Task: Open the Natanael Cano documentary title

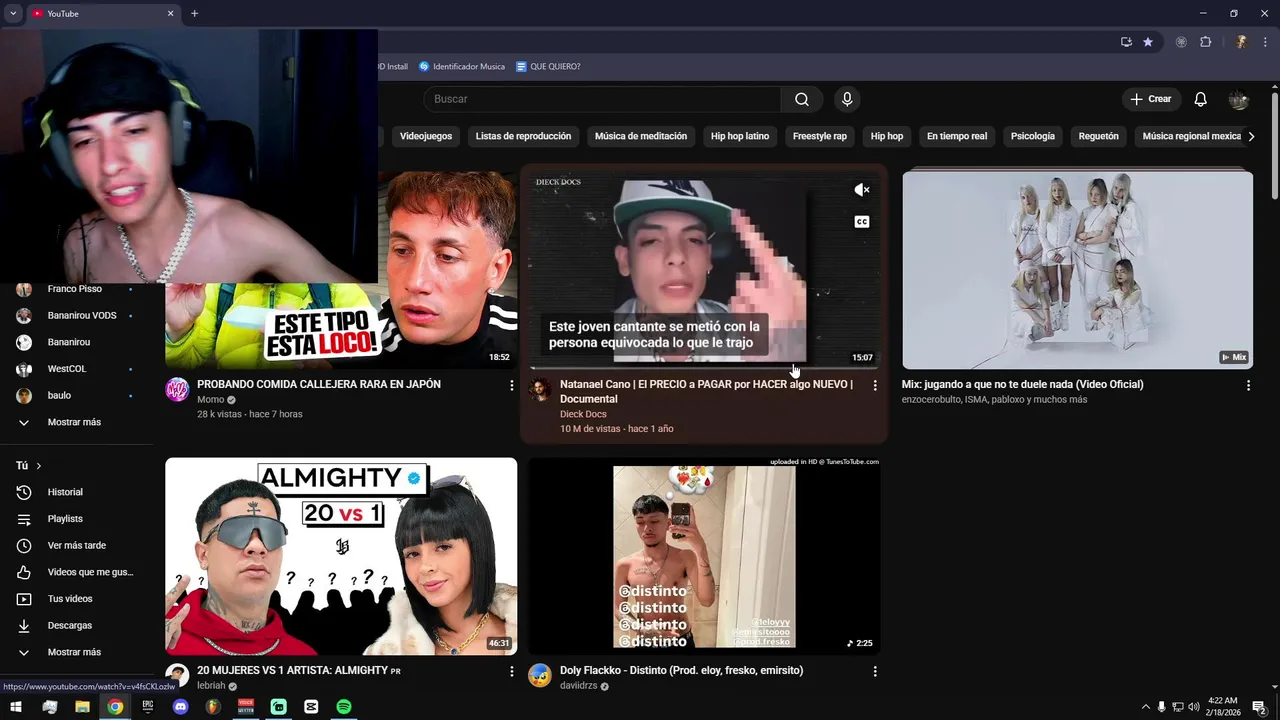Action: pos(706,391)
